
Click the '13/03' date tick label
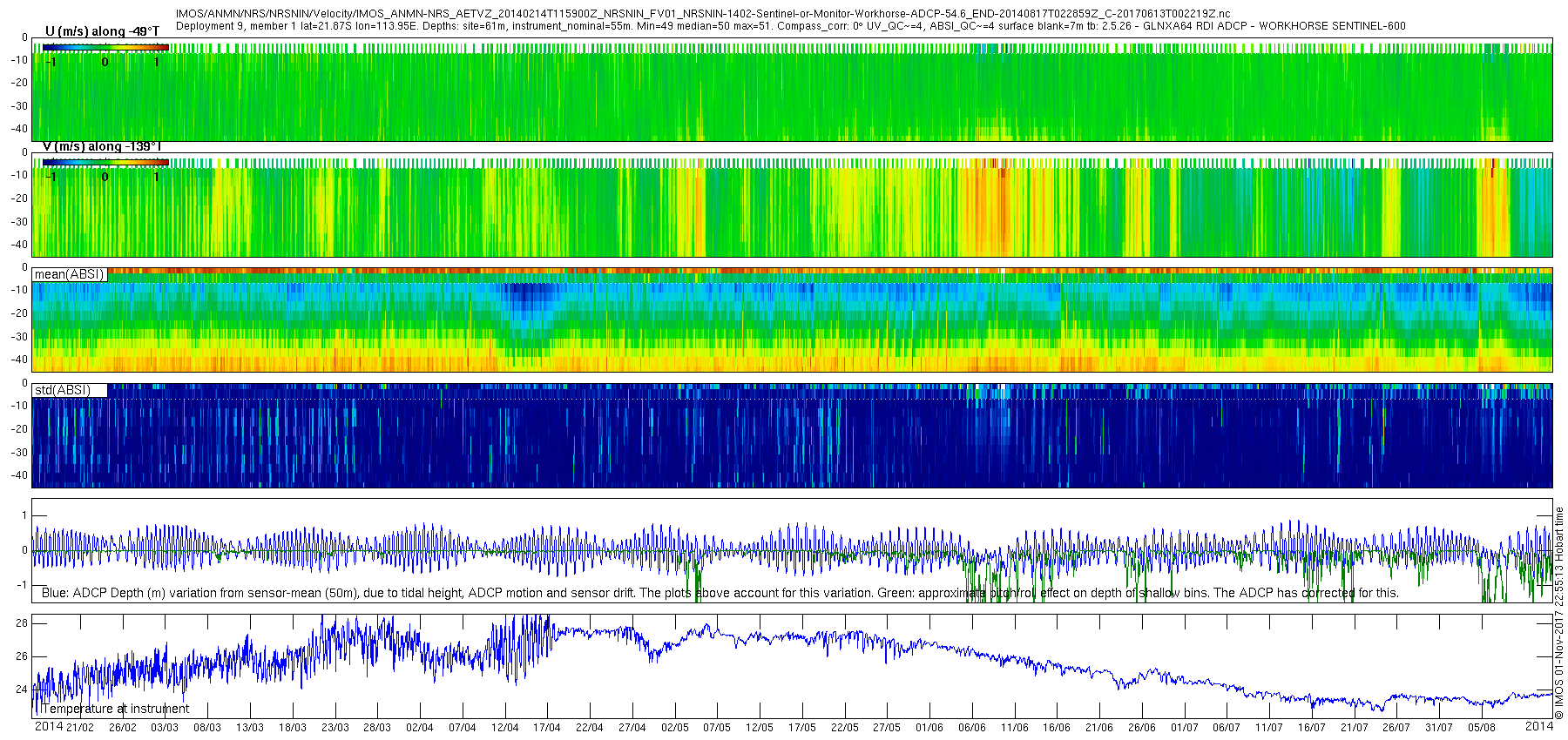point(250,728)
